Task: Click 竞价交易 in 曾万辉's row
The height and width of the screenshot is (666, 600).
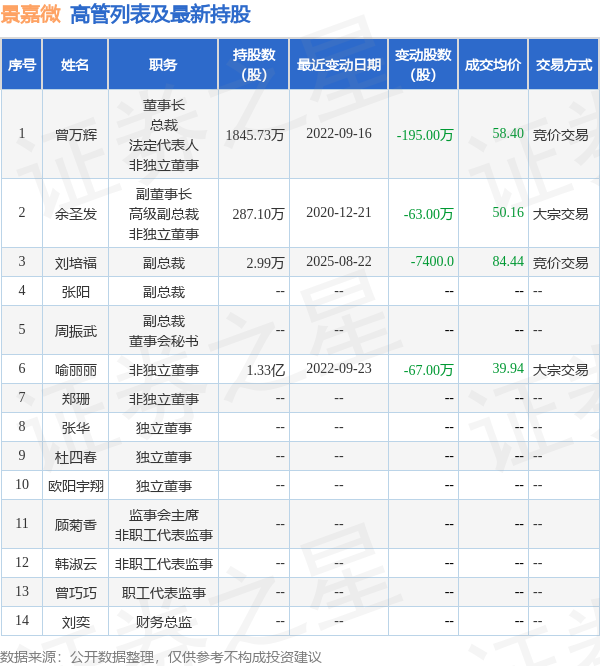Action: pyautogui.click(x=561, y=135)
